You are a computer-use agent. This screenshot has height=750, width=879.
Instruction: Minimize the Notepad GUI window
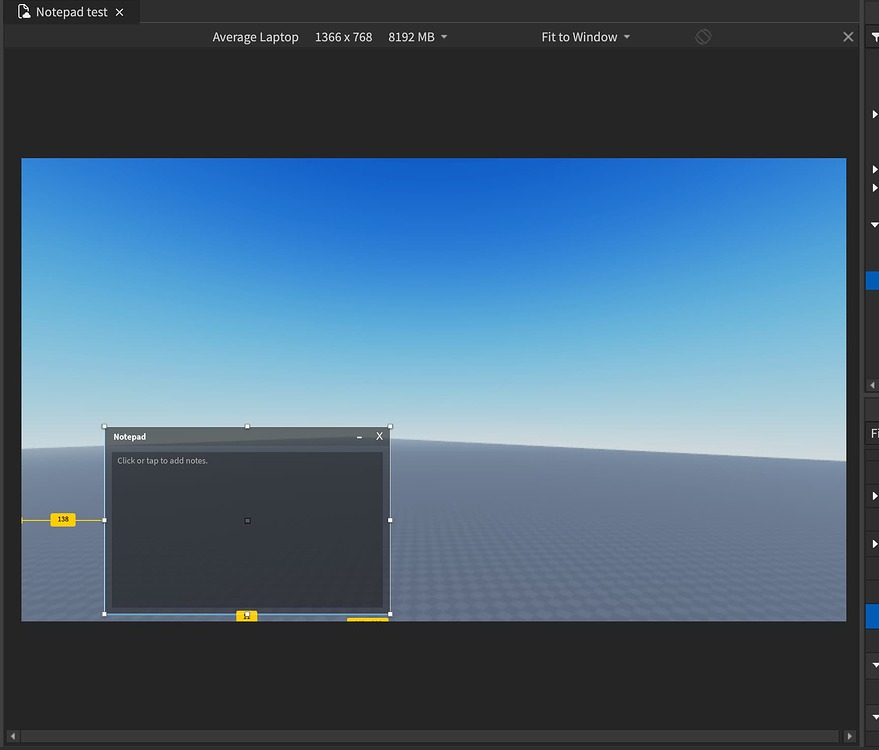click(359, 437)
